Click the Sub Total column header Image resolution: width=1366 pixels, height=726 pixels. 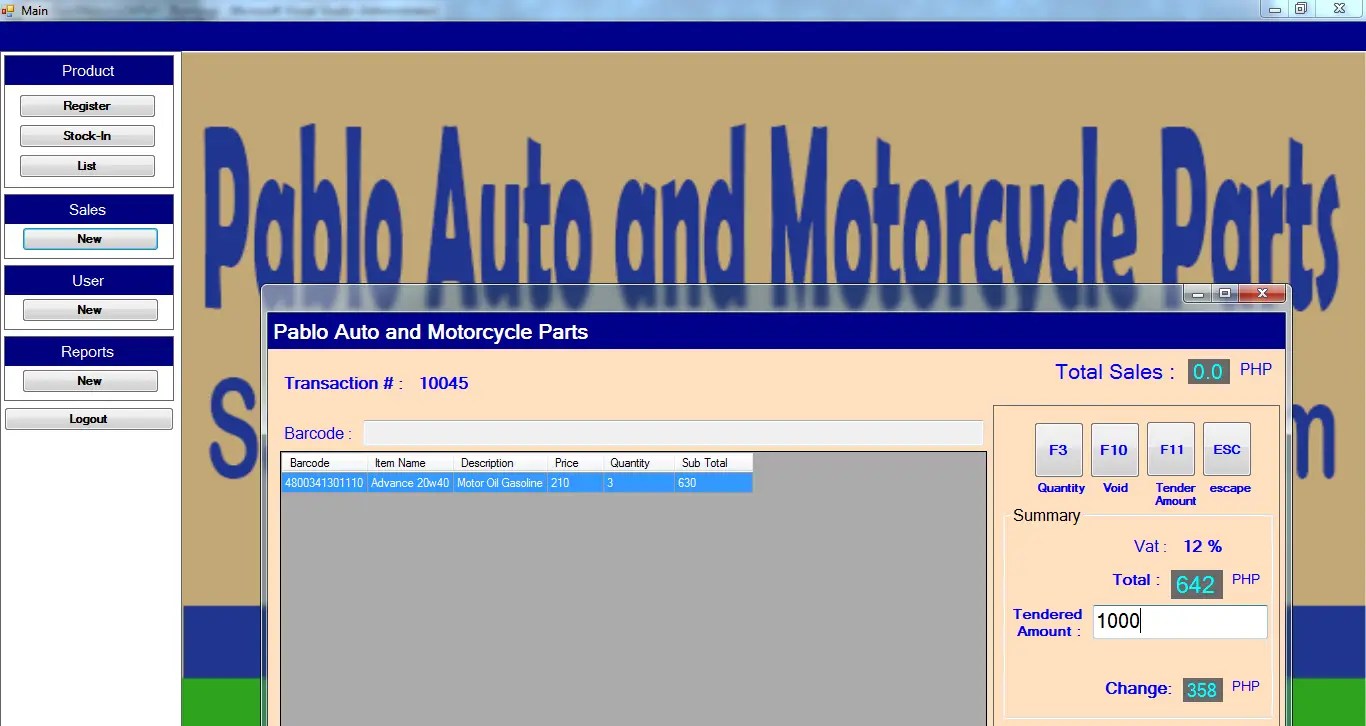coord(704,462)
